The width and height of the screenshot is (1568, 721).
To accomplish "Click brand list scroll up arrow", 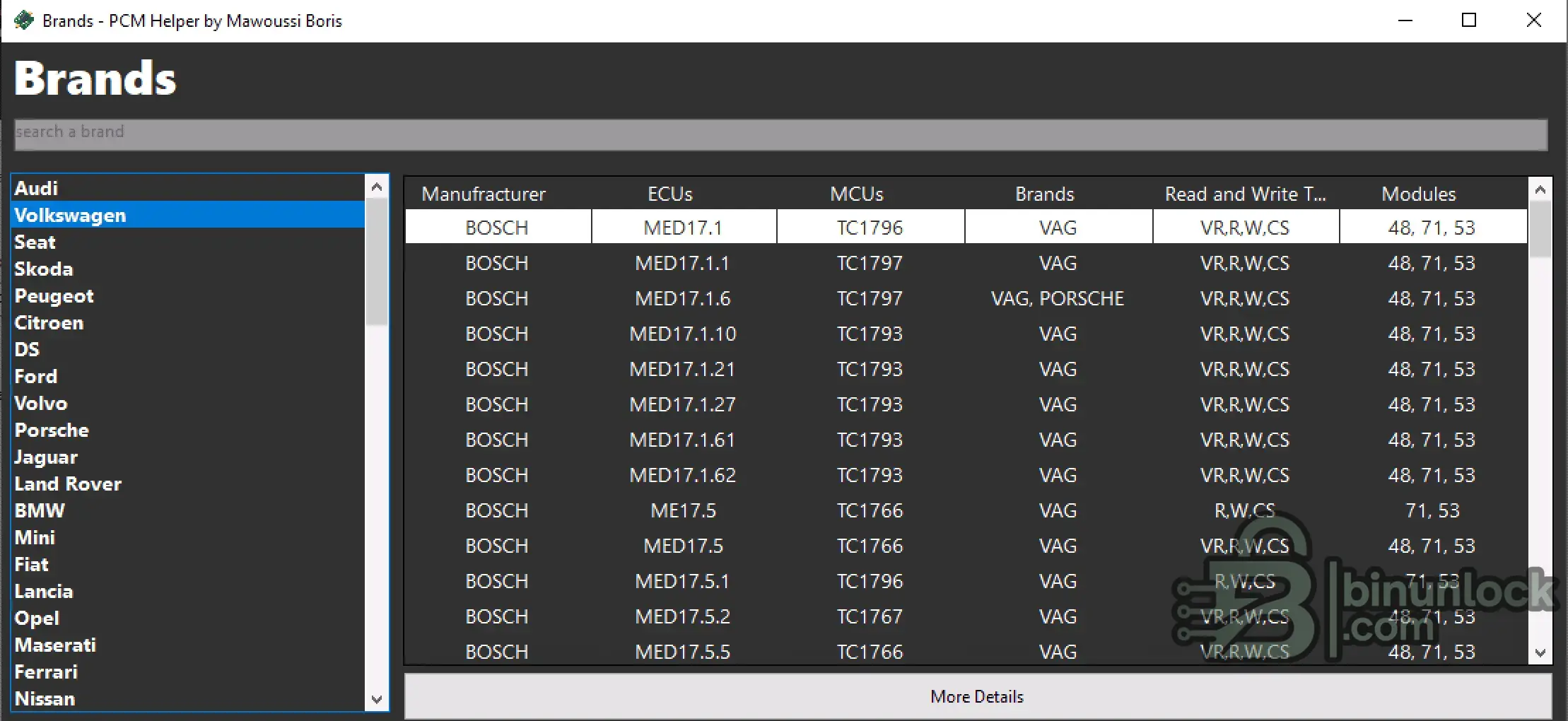I will tap(377, 187).
